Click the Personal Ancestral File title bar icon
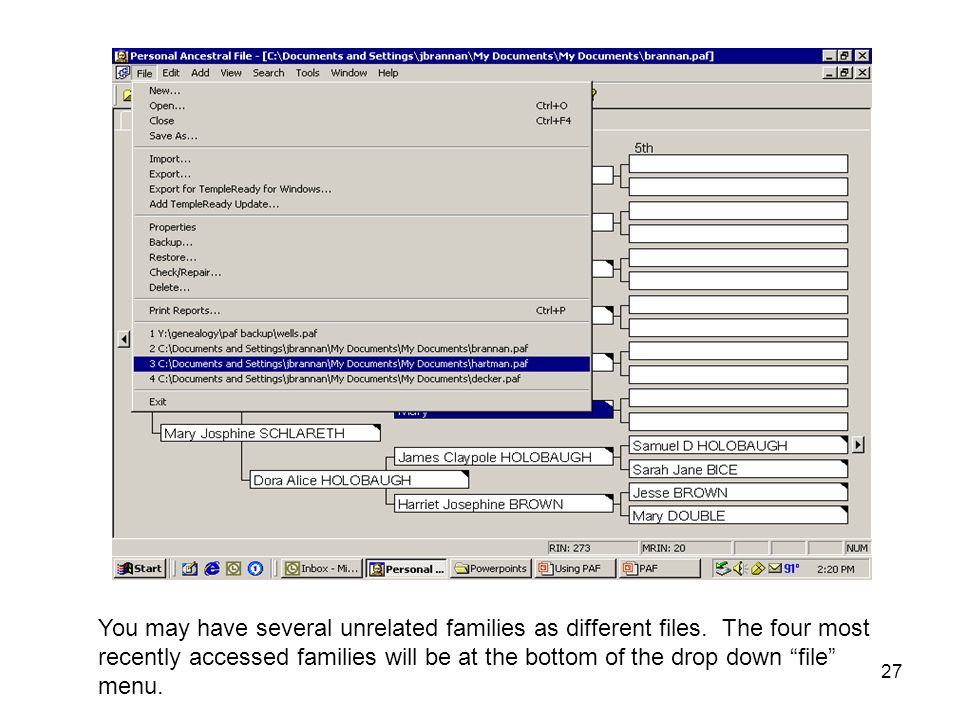The height and width of the screenshot is (720, 960). [121, 56]
